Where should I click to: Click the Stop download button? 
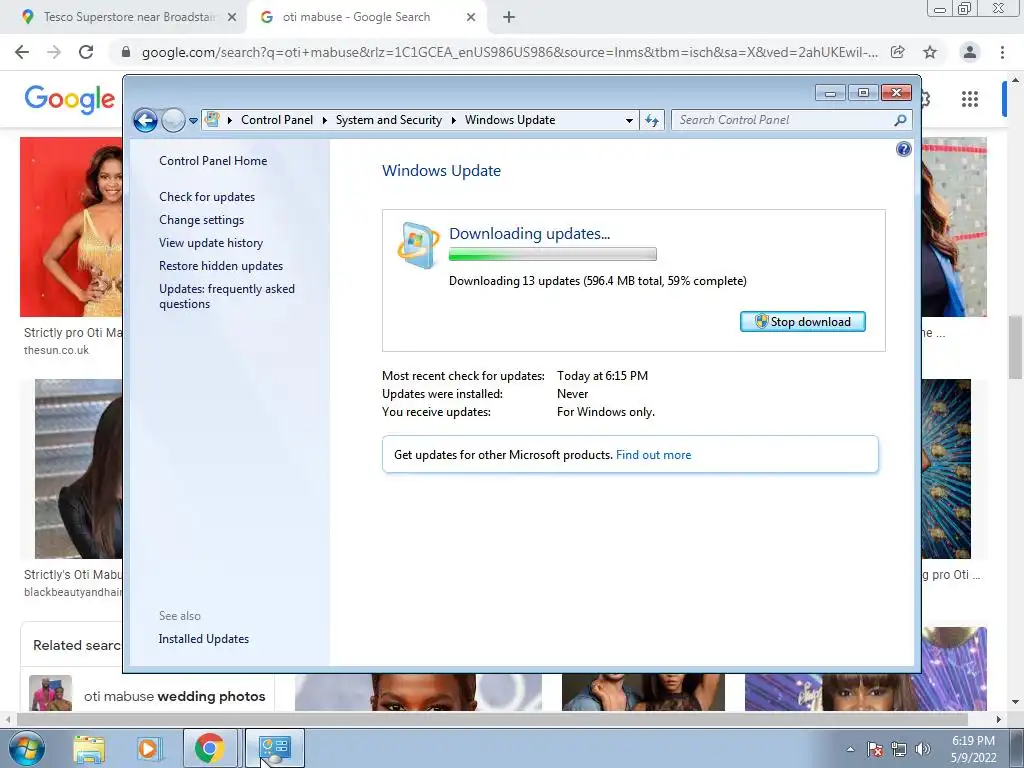pos(803,321)
